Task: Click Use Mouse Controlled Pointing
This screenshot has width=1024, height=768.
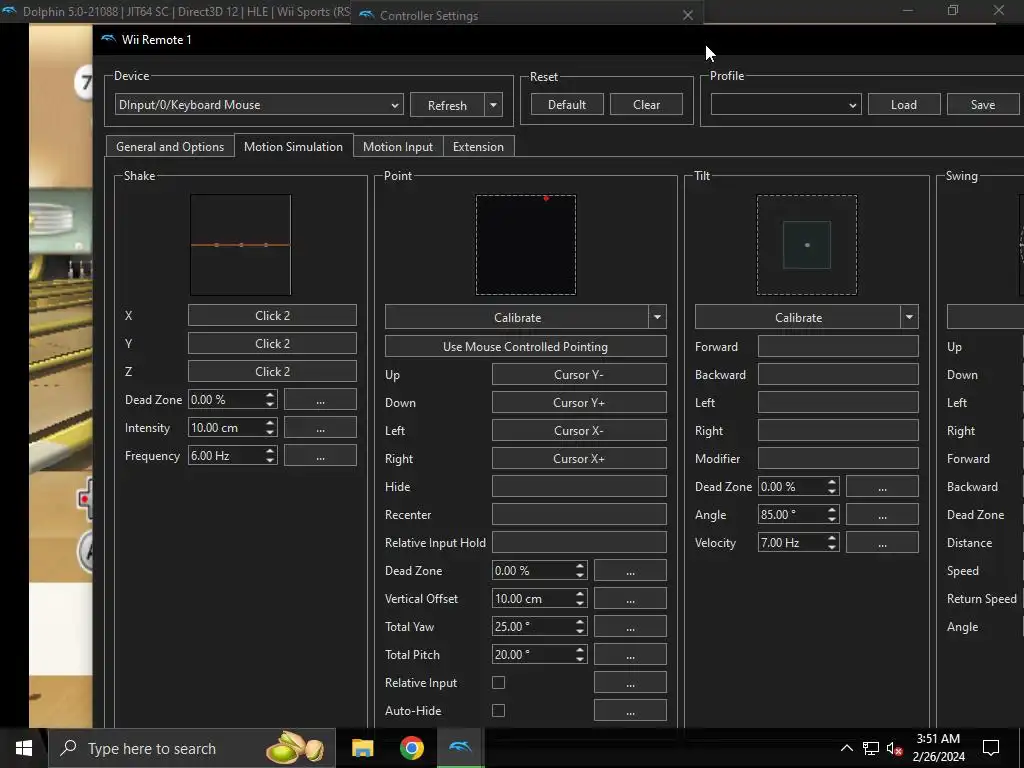Action: point(526,346)
